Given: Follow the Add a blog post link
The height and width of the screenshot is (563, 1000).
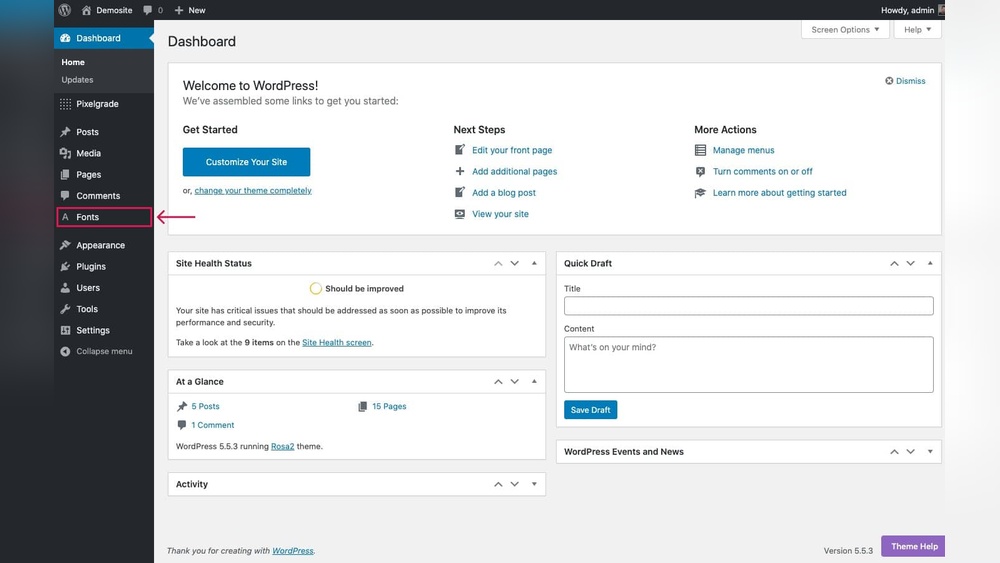Looking at the screenshot, I should (504, 193).
